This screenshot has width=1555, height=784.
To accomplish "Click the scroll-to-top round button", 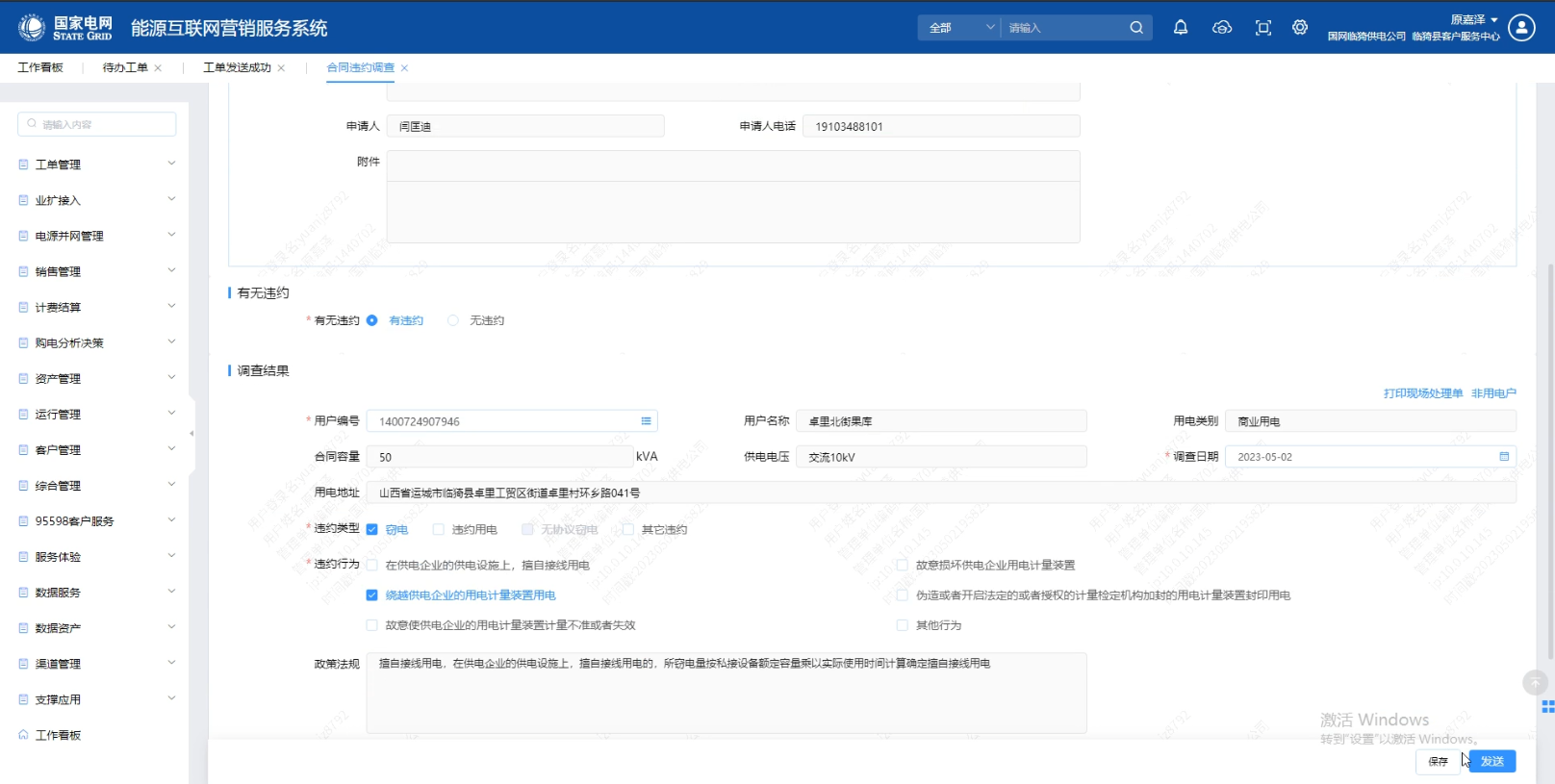I will 1535,683.
